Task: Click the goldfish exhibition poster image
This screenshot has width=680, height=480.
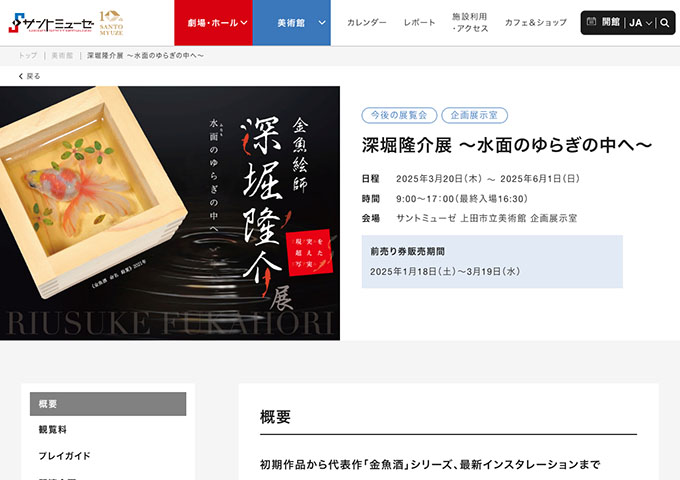Action: click(170, 213)
